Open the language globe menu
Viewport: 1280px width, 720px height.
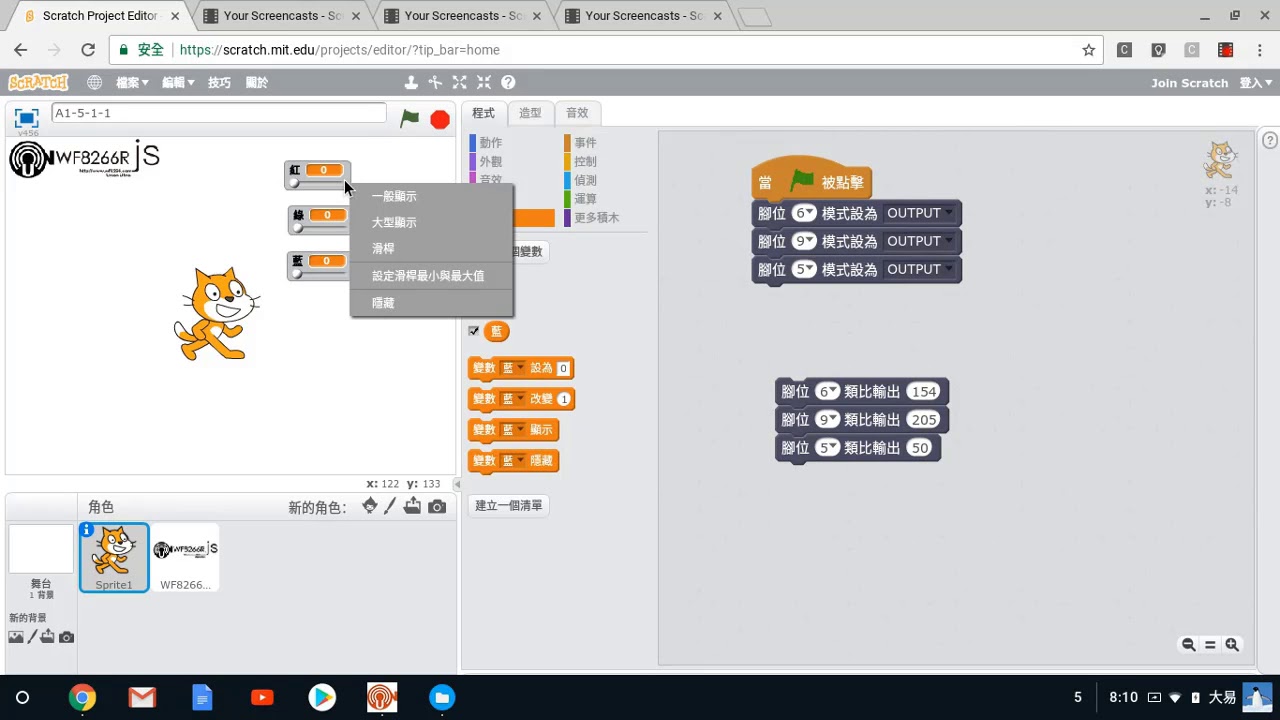pos(94,83)
